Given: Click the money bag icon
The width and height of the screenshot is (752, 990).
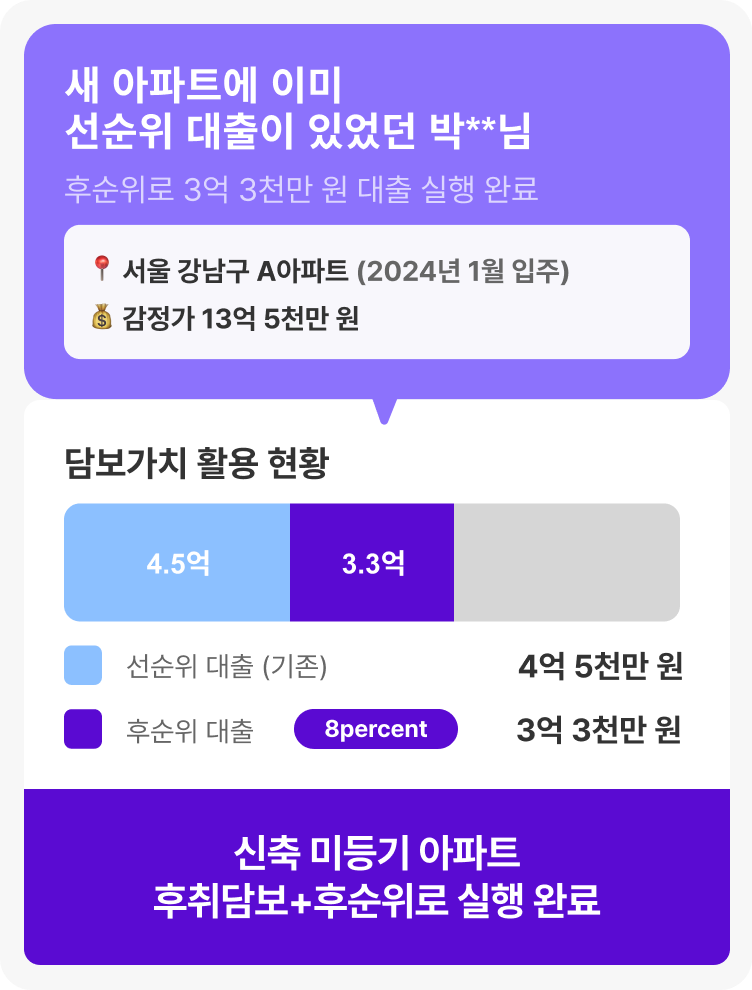Looking at the screenshot, I should (100, 319).
